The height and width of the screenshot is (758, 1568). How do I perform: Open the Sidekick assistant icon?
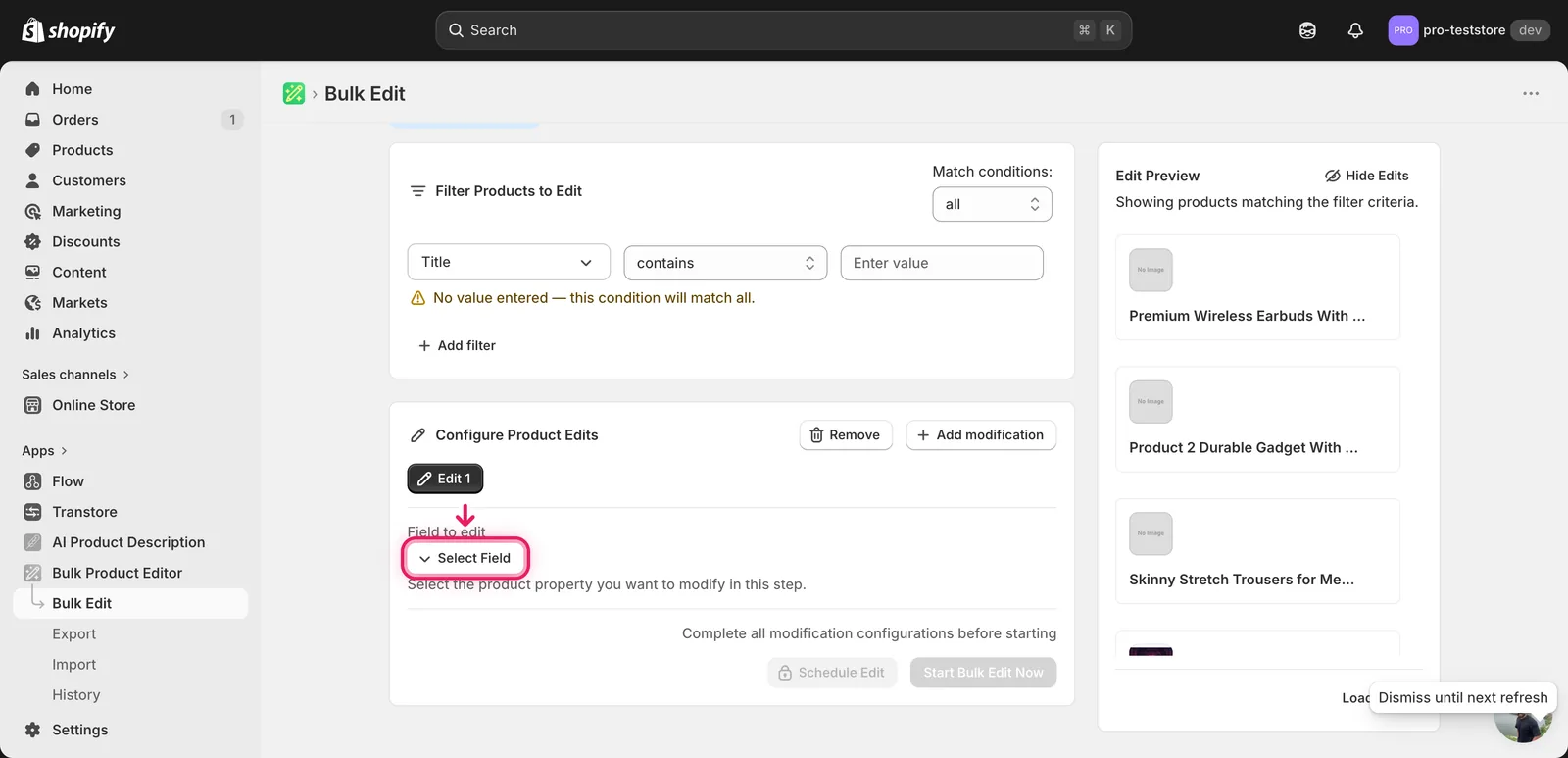click(1307, 30)
